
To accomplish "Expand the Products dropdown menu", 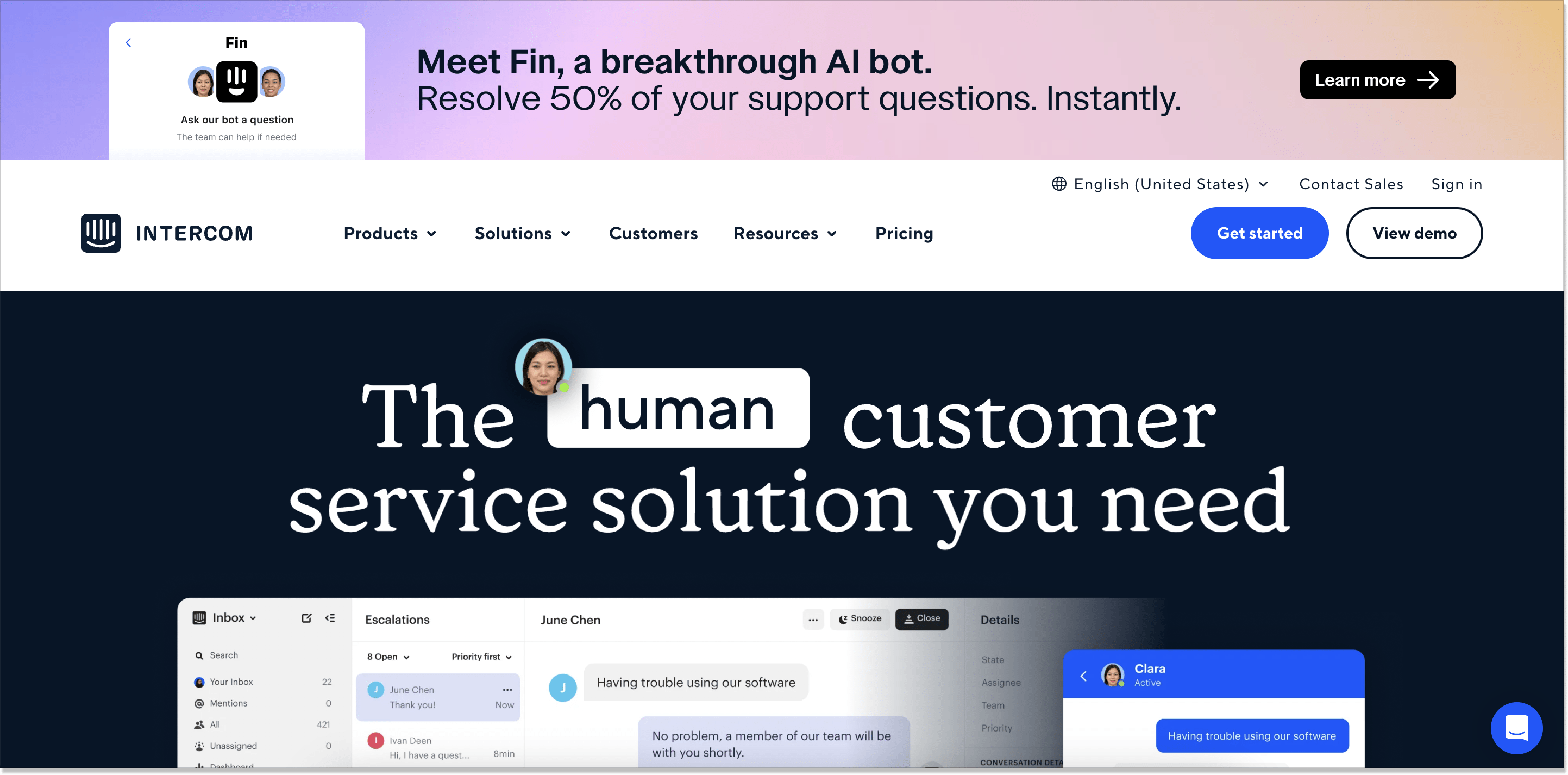I will [390, 233].
